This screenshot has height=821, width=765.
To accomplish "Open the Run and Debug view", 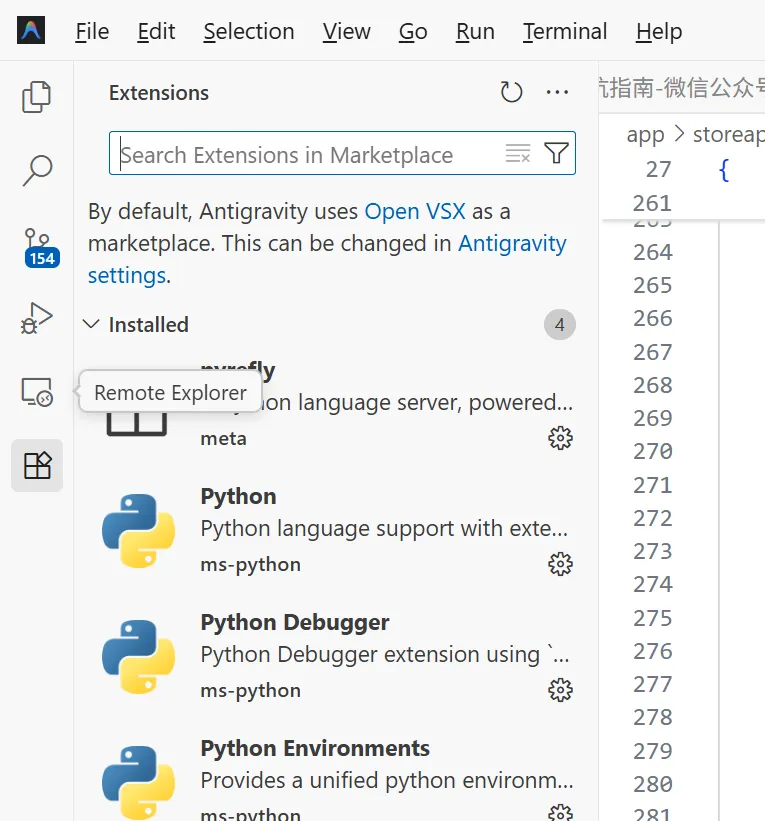I will tap(37, 319).
